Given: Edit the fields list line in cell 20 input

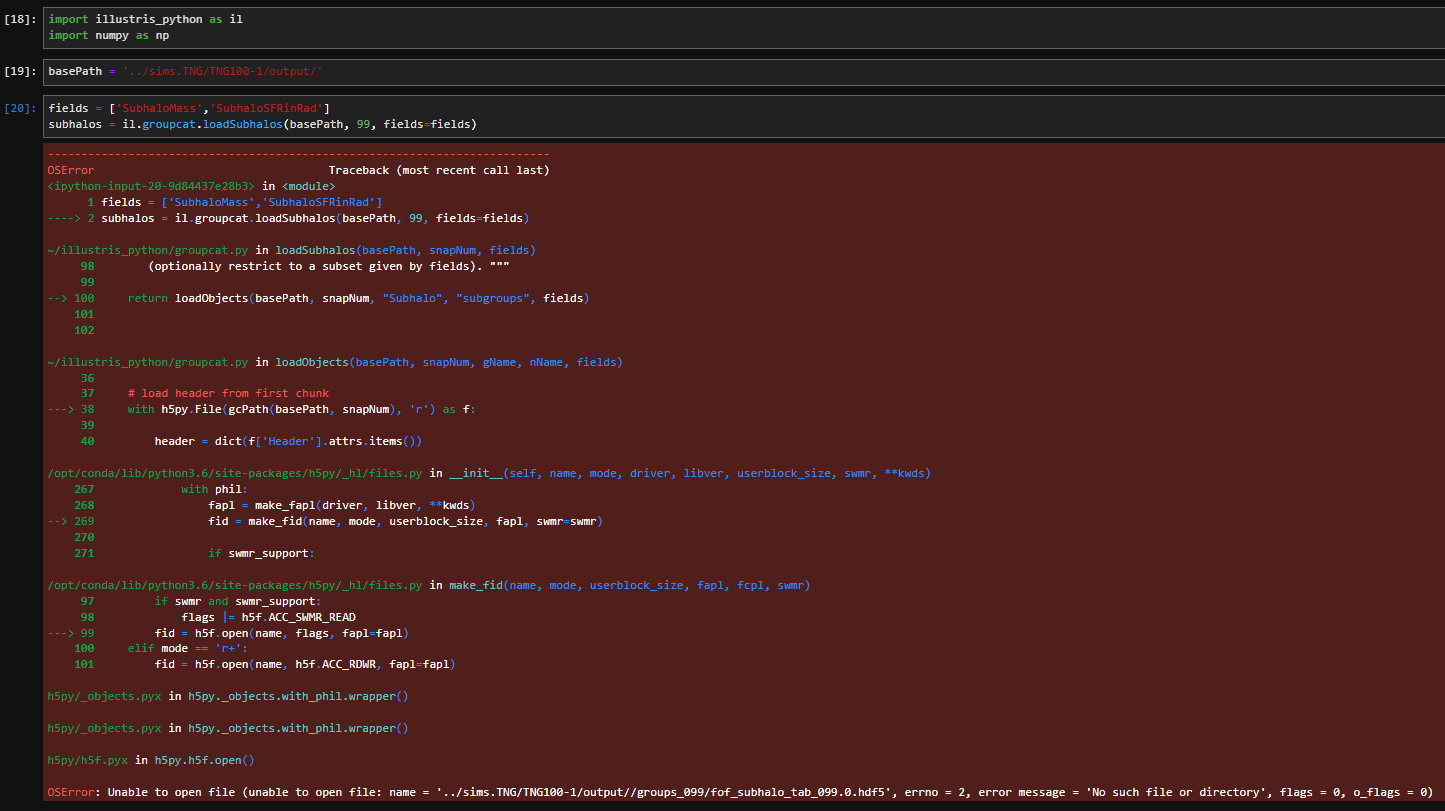Looking at the screenshot, I should point(189,108).
